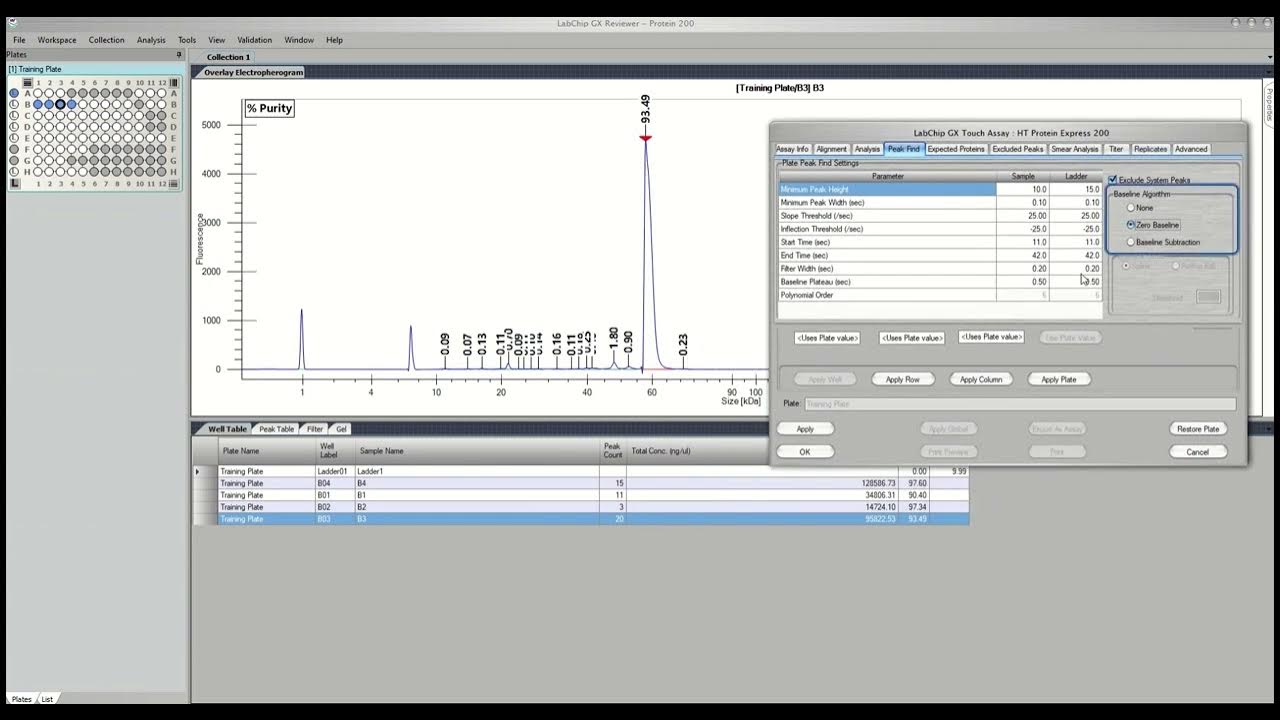1280x720 pixels.
Task: Select the Baseline Plateau (sec) parameter row
Action: 940,282
